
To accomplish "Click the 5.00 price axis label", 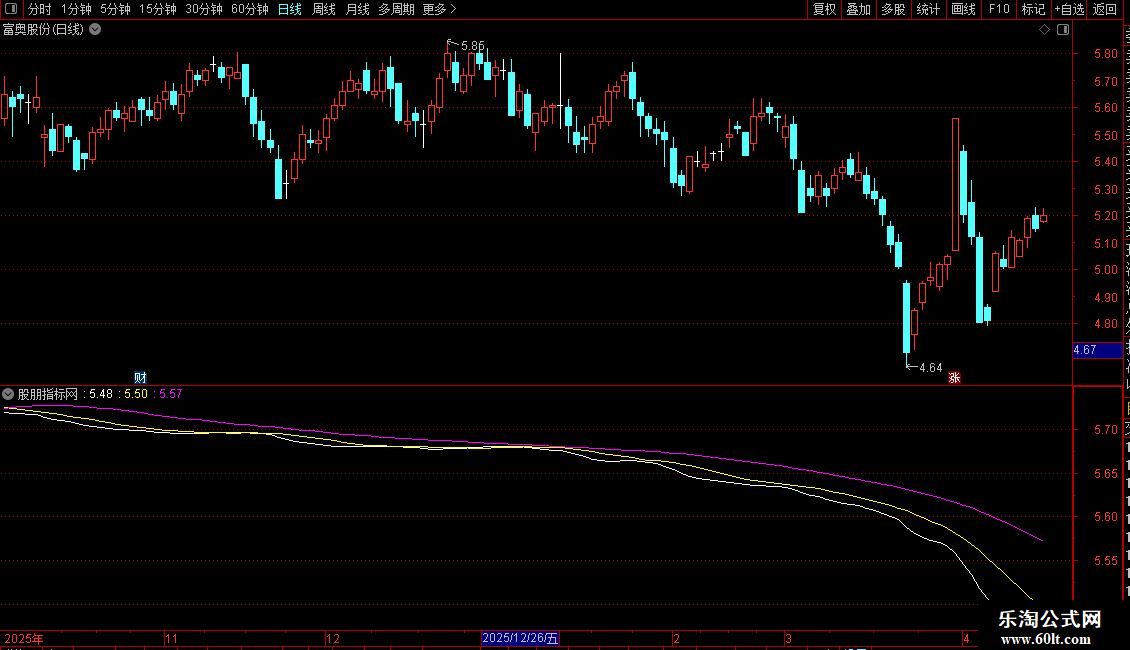I will point(1106,270).
